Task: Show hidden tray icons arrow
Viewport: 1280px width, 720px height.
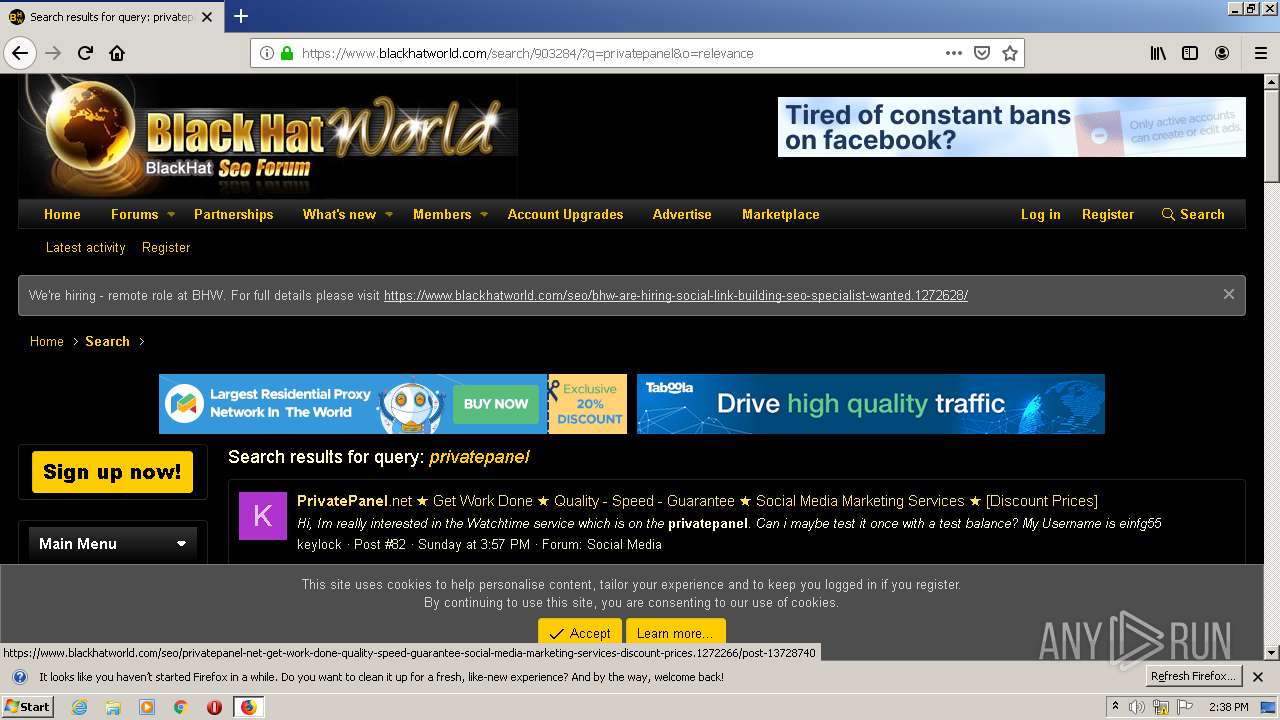Action: (1115, 707)
